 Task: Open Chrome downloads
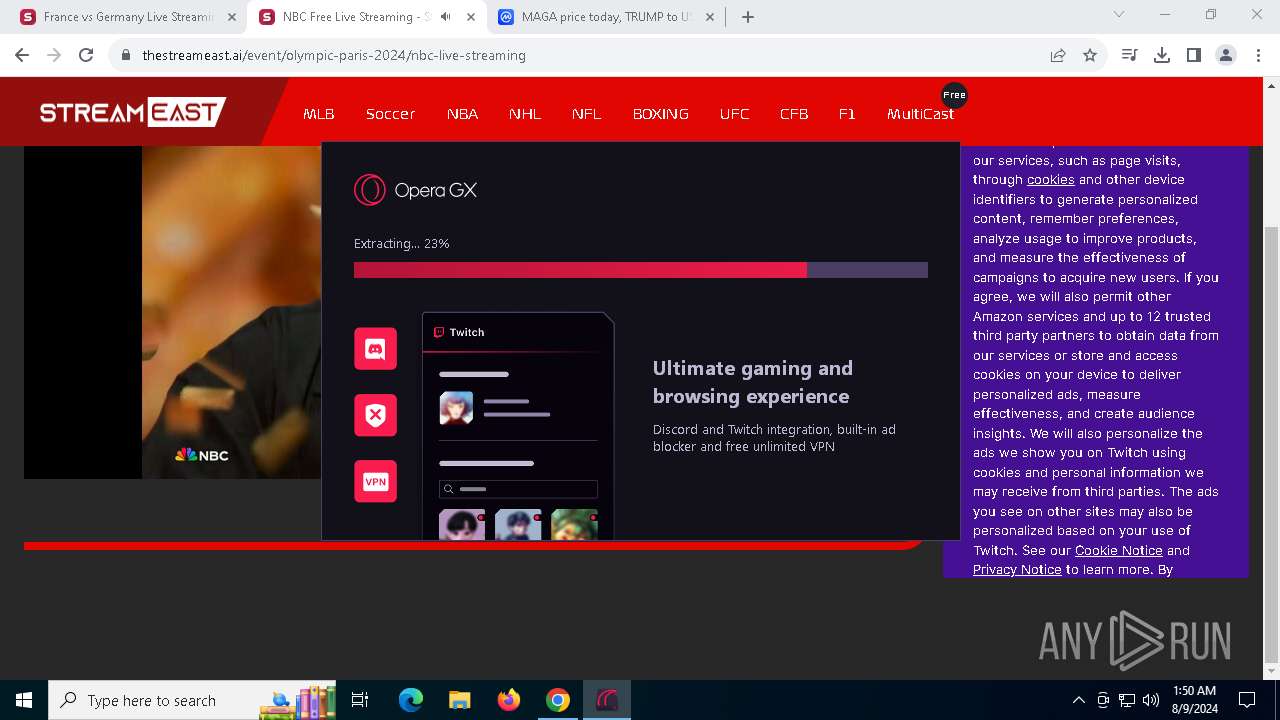pyautogui.click(x=1162, y=55)
